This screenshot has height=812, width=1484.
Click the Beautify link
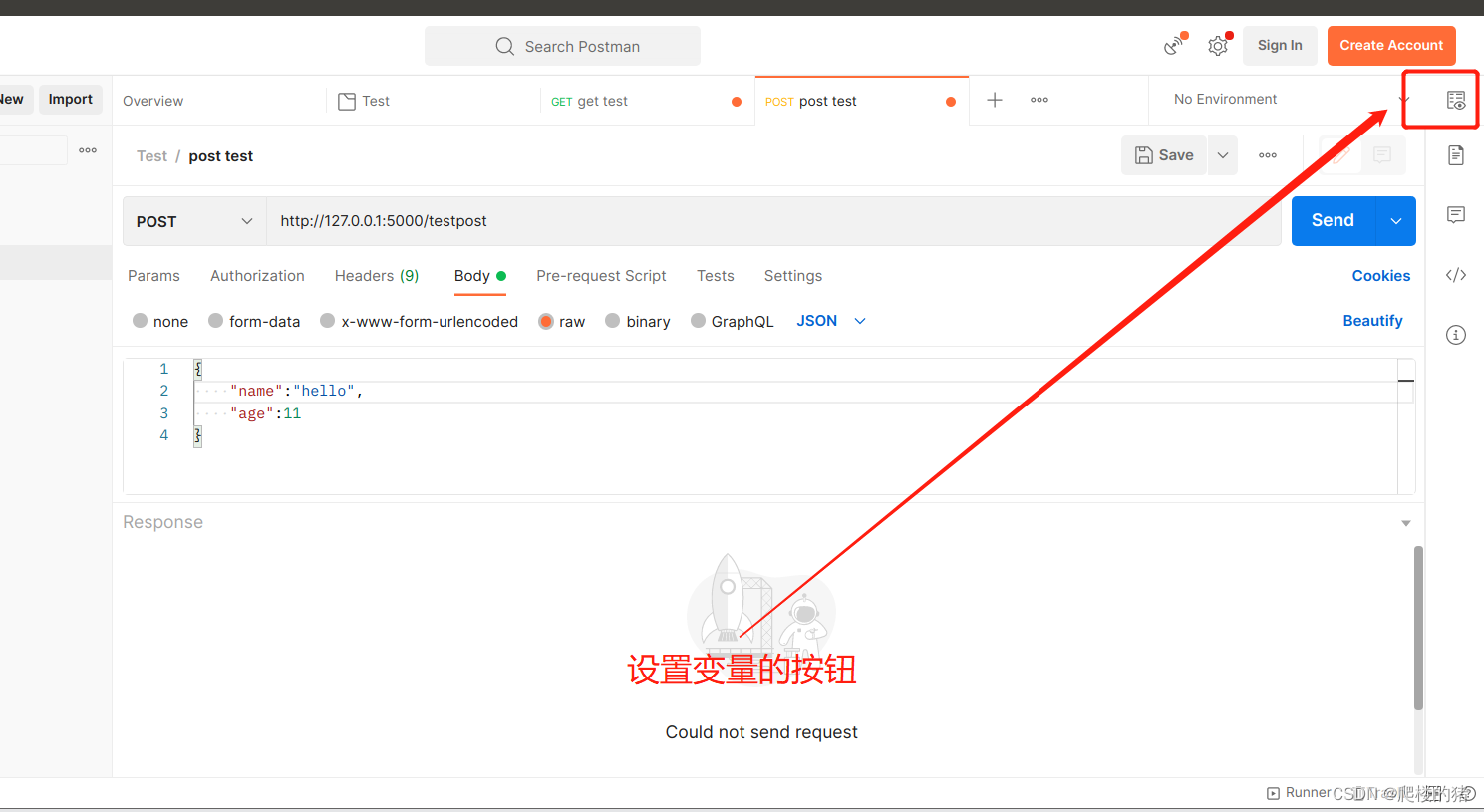click(x=1372, y=321)
